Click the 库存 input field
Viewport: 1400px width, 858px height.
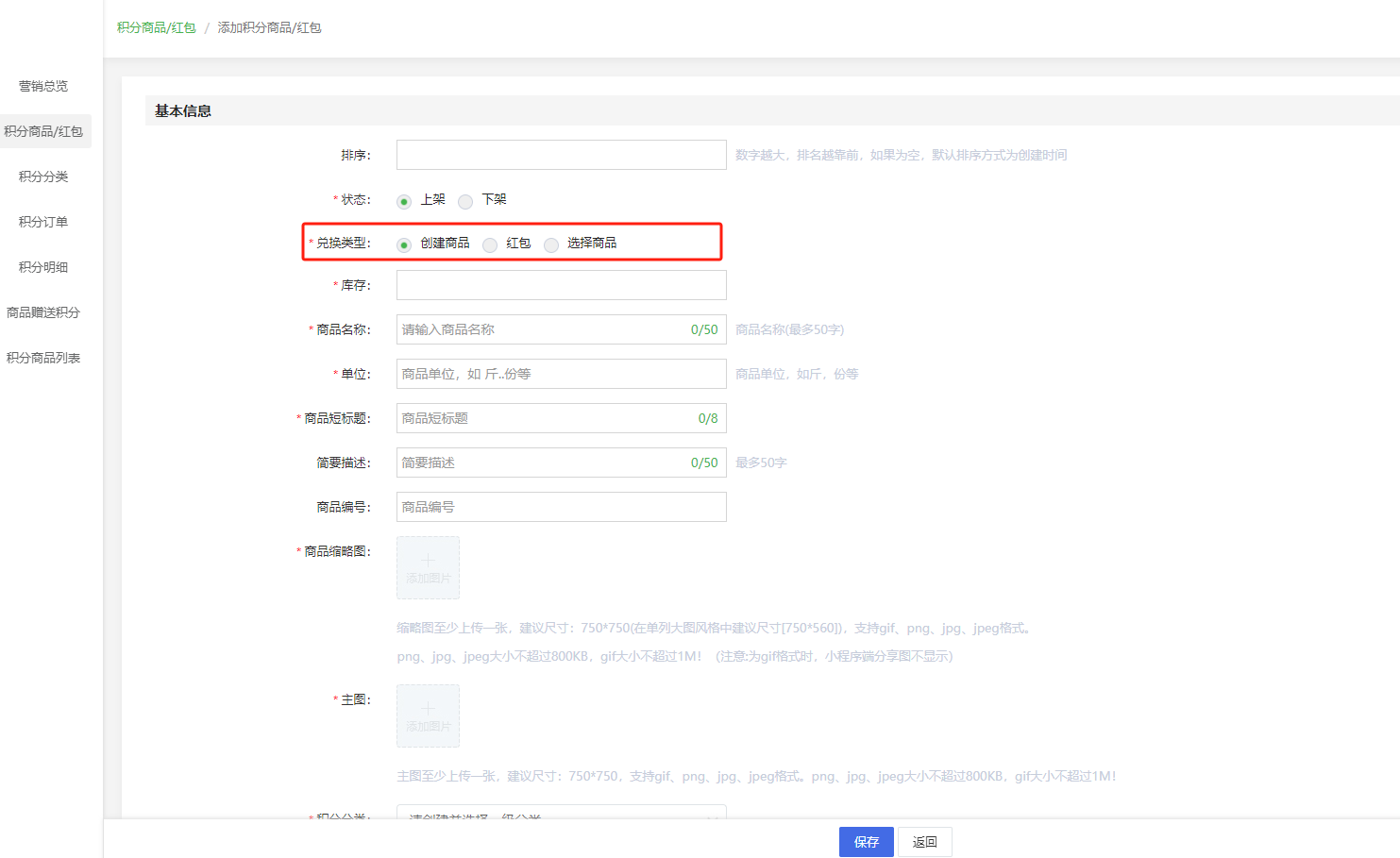[x=561, y=285]
